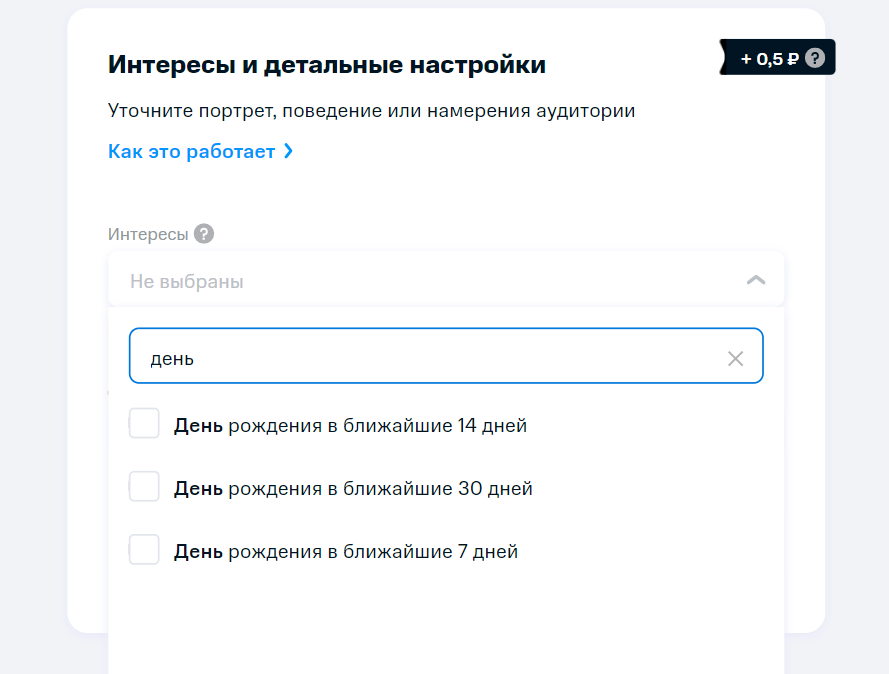Select the День рождения в ближайшие 14 дней label
Viewport: 889px width, 674px height.
point(350,426)
